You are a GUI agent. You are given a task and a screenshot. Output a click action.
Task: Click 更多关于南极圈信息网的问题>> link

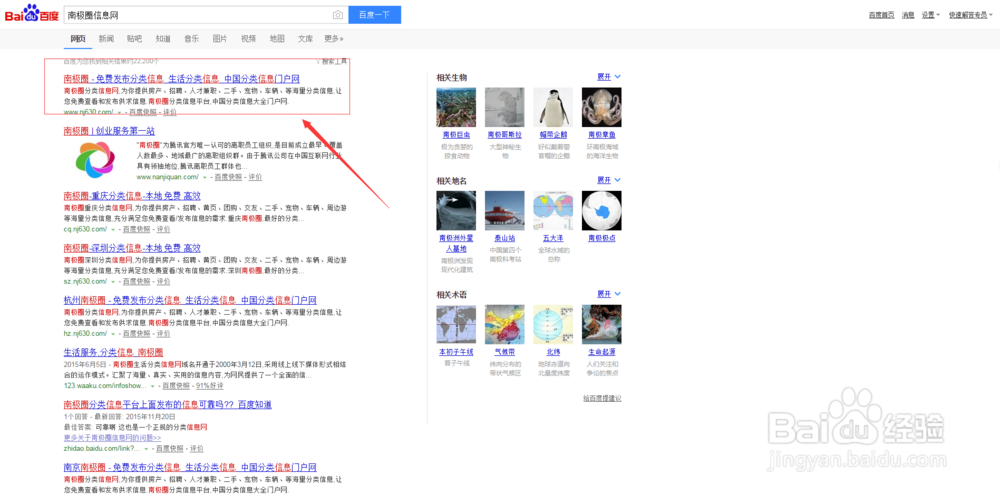point(112,439)
